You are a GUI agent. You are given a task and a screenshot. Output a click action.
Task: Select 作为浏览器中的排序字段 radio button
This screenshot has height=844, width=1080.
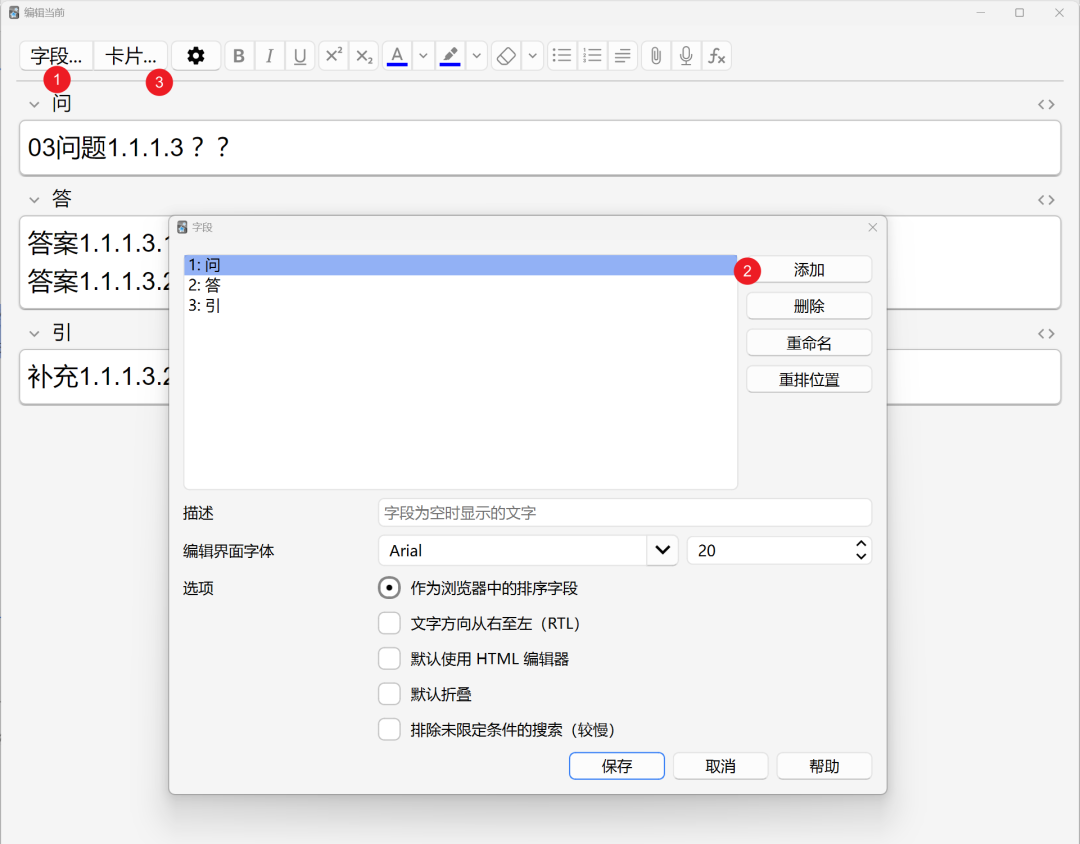(389, 588)
